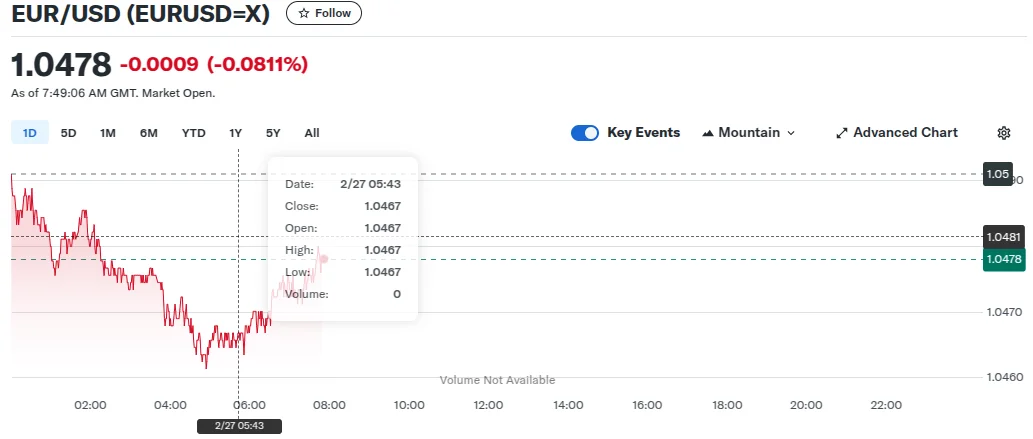Screen dimensions: 1033x439
Task: Select the 1D time range tab
Action: 29,133
